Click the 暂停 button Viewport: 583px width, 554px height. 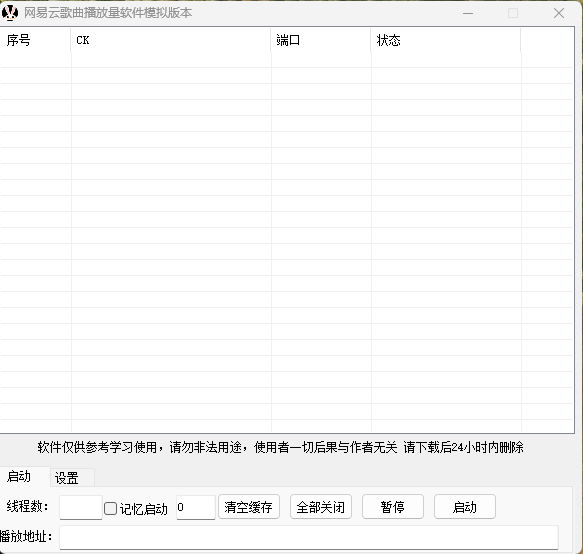coord(393,507)
